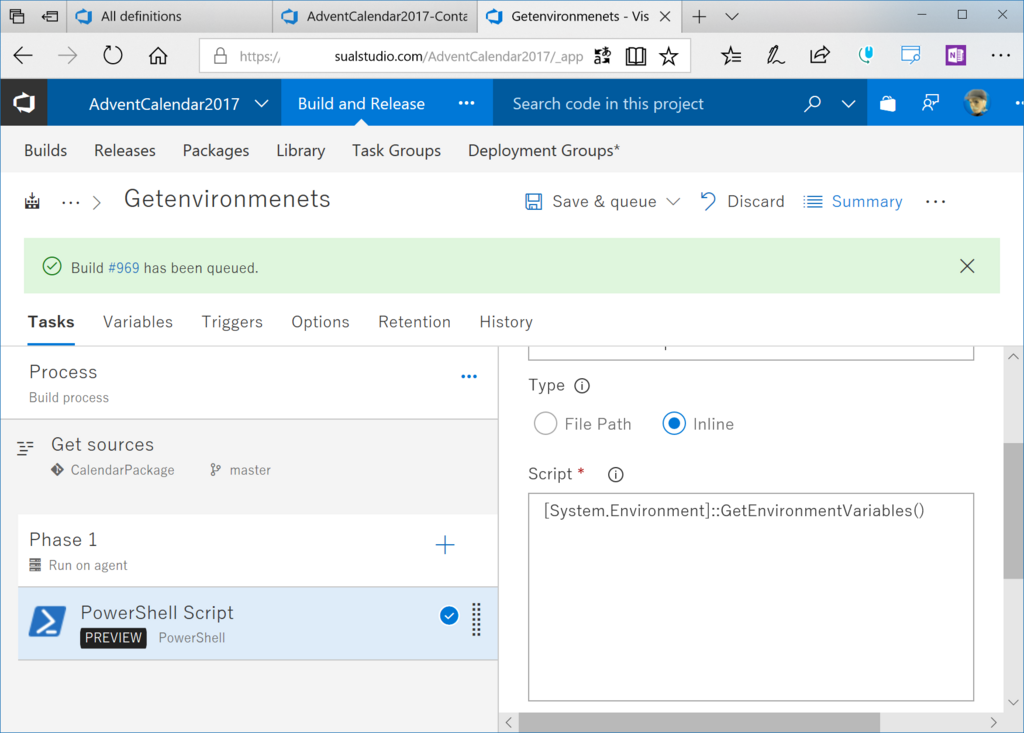
Task: Click the Visual Studio Team Services logo
Action: 24,103
